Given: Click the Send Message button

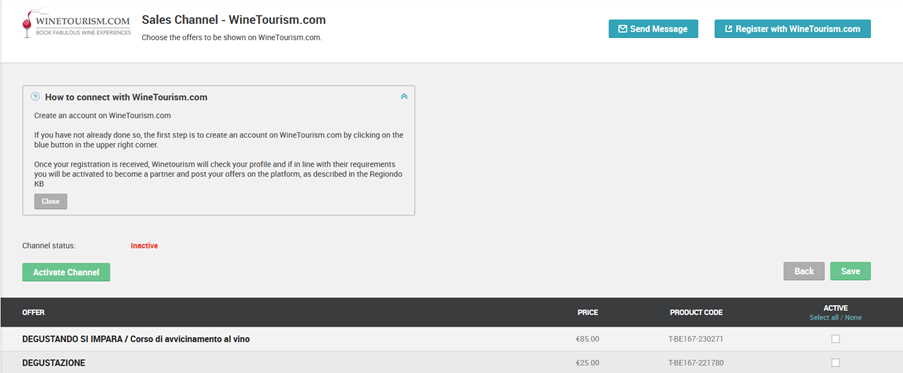Looking at the screenshot, I should [653, 29].
